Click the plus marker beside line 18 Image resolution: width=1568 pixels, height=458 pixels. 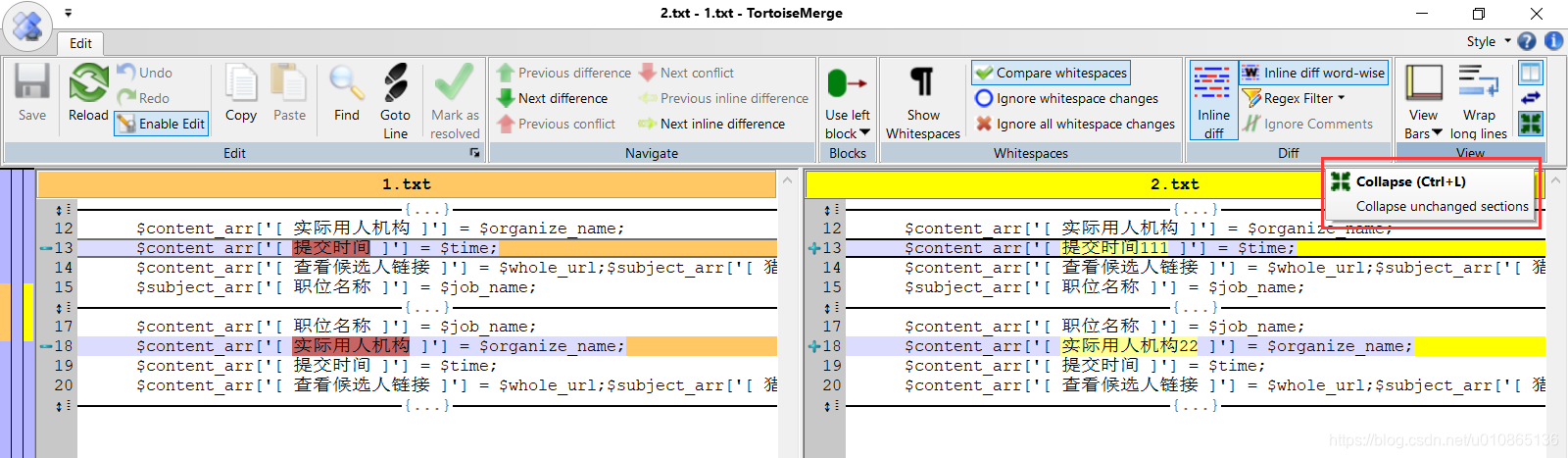click(x=813, y=346)
